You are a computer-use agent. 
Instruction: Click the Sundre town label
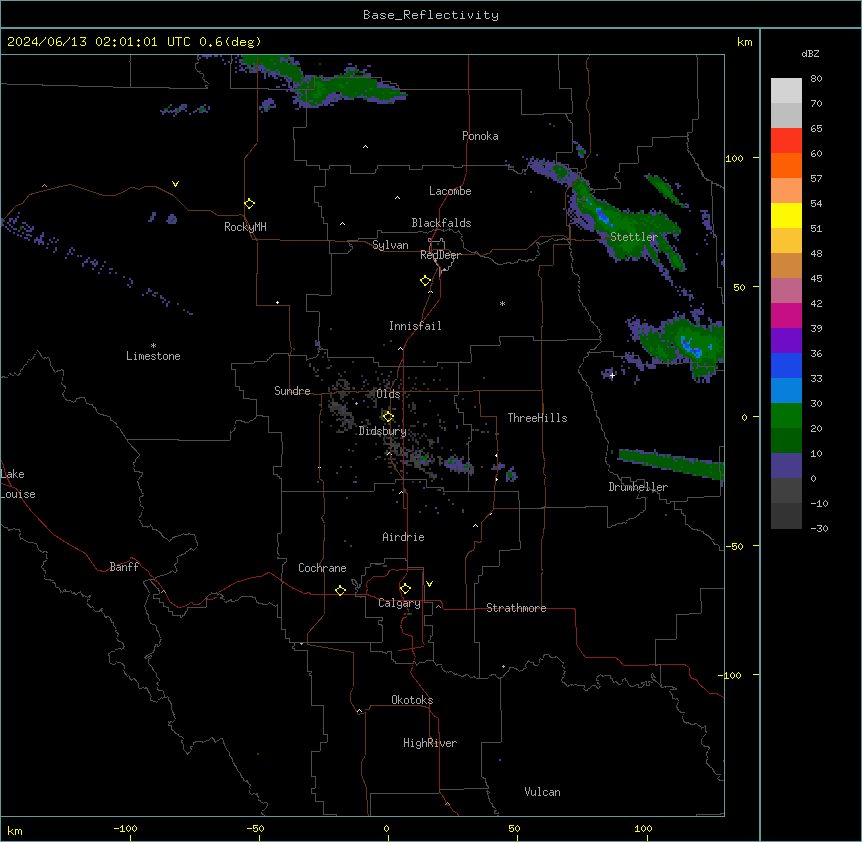(292, 391)
